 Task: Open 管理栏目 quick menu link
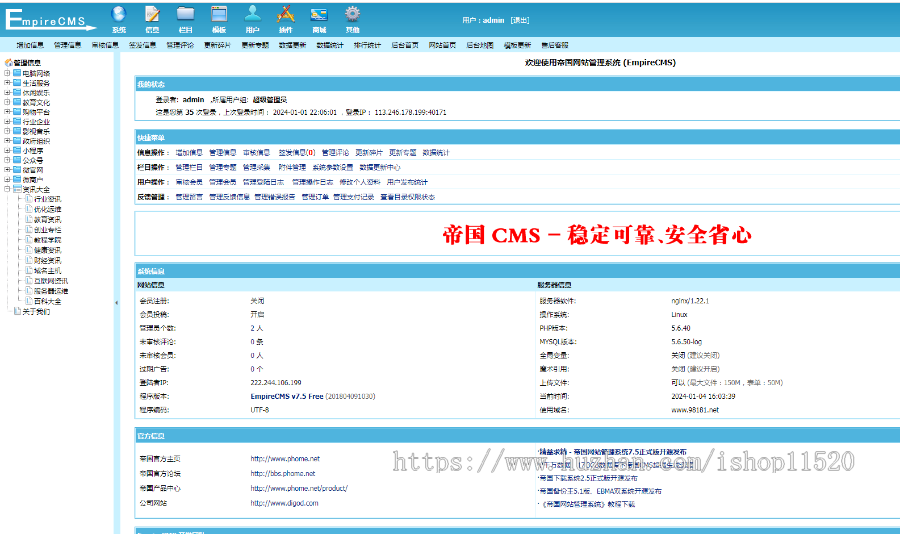pos(189,168)
